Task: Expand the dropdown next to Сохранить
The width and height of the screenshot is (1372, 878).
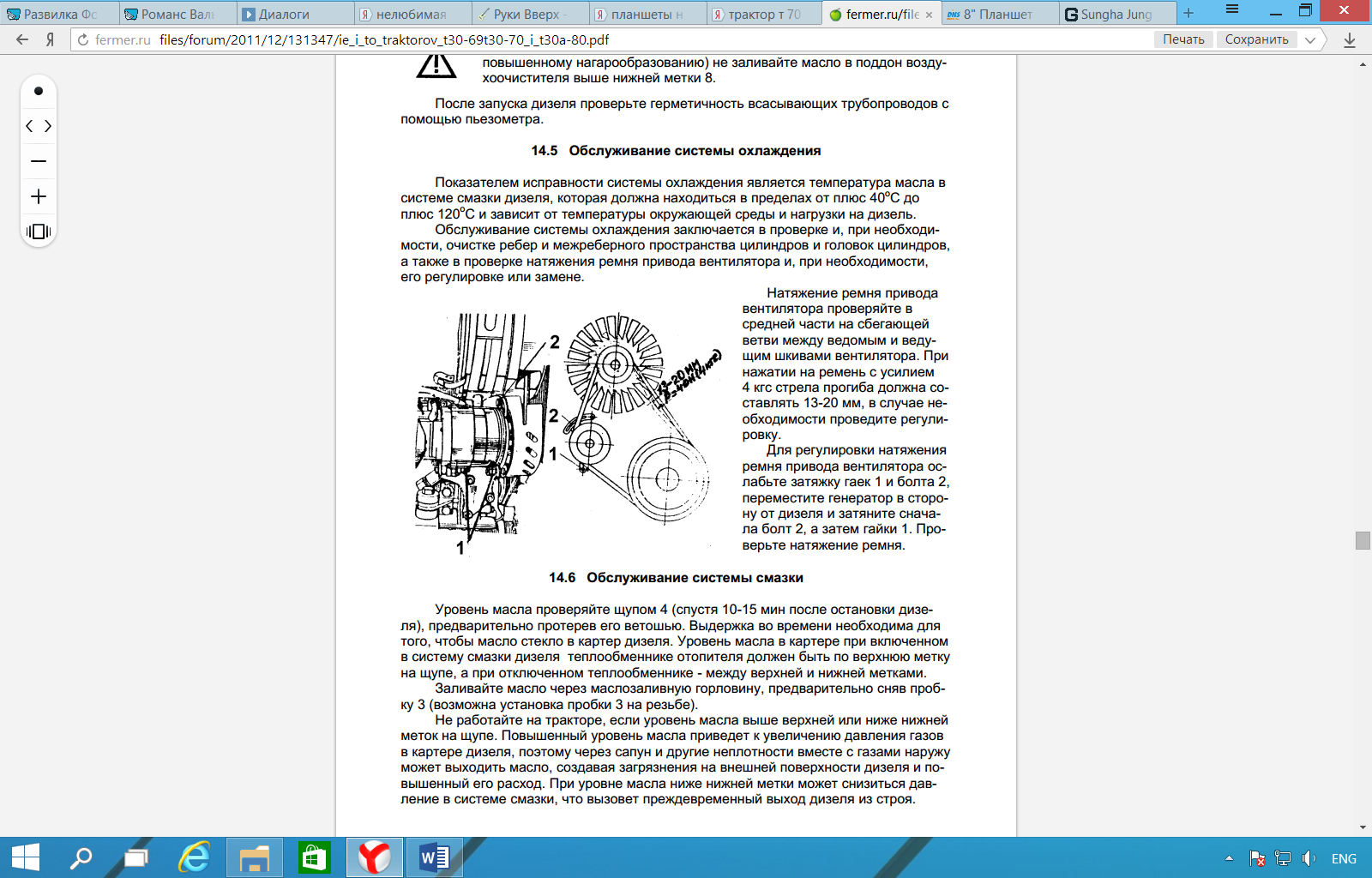Action: click(x=1310, y=39)
